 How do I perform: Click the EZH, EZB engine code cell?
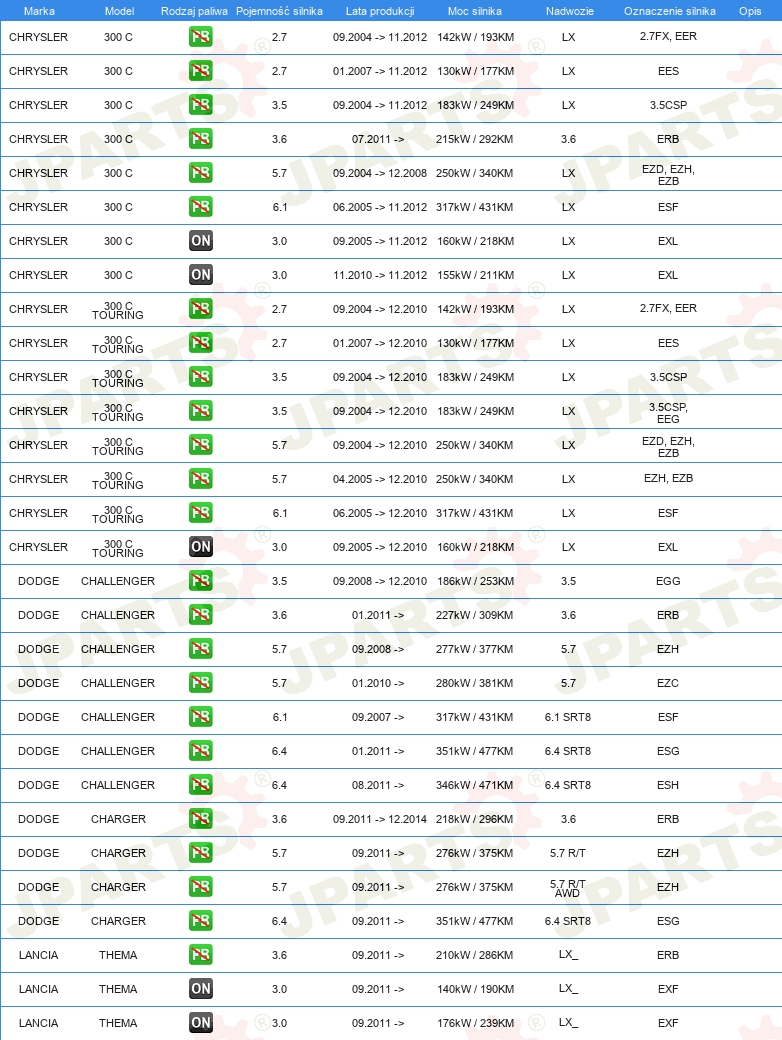click(668, 478)
